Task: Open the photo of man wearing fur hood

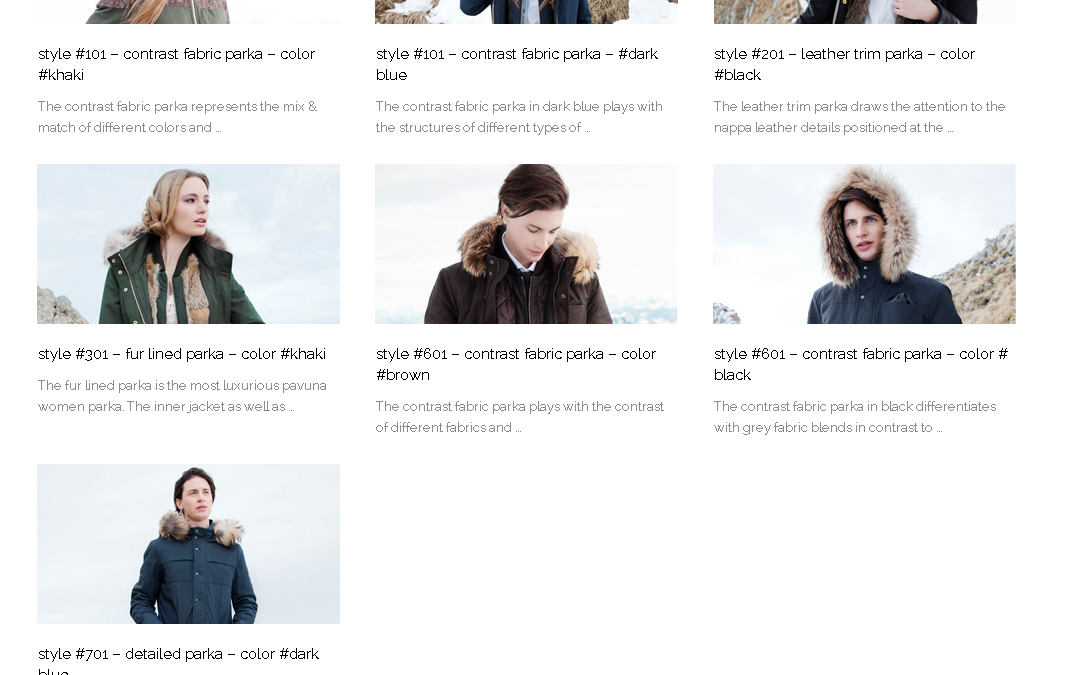Action: [x=864, y=244]
